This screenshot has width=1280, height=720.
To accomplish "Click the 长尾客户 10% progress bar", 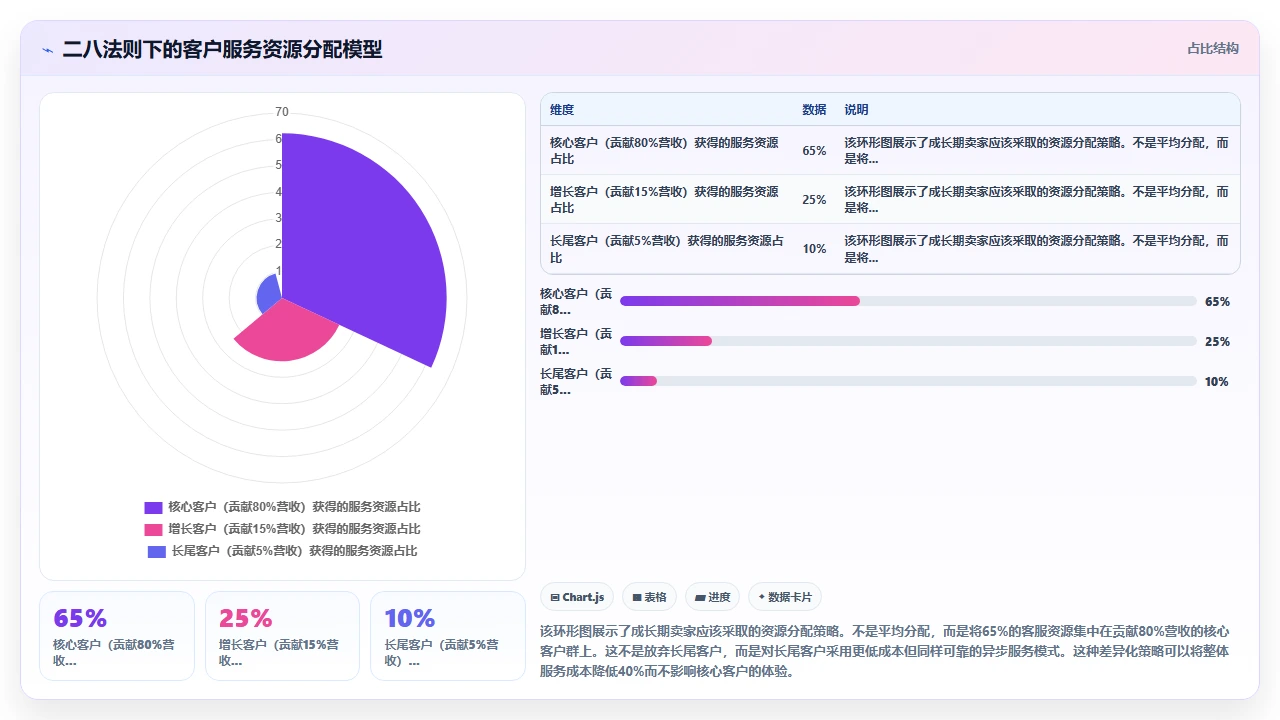I will (908, 381).
